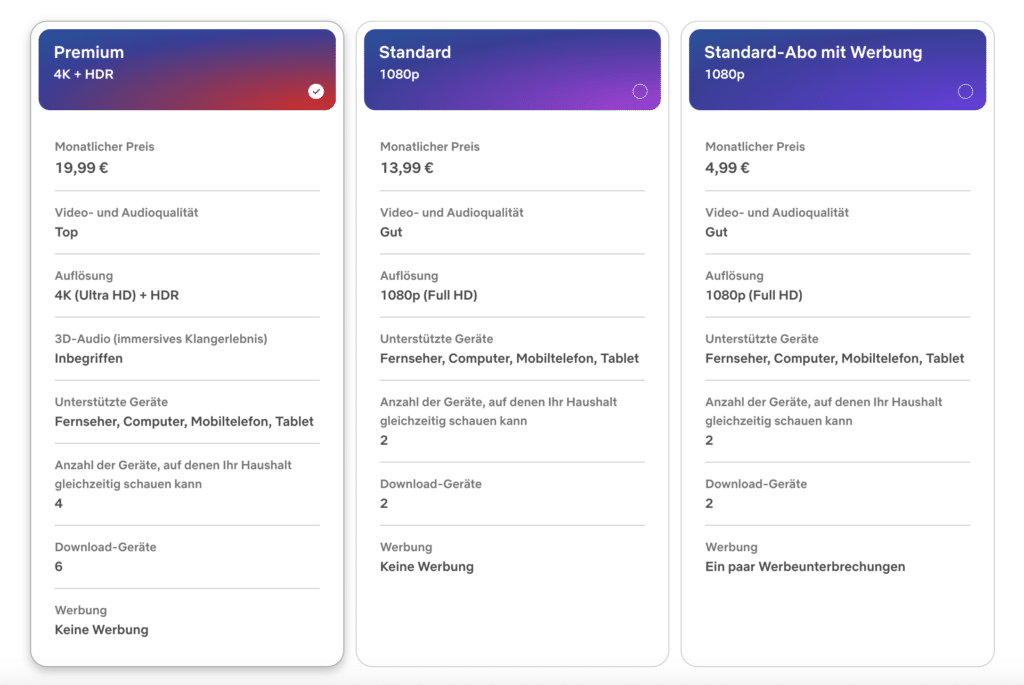Click the 4K (Ultra HD) + HDR resolution
Viewport: 1024px width, 685px height.
pos(117,295)
